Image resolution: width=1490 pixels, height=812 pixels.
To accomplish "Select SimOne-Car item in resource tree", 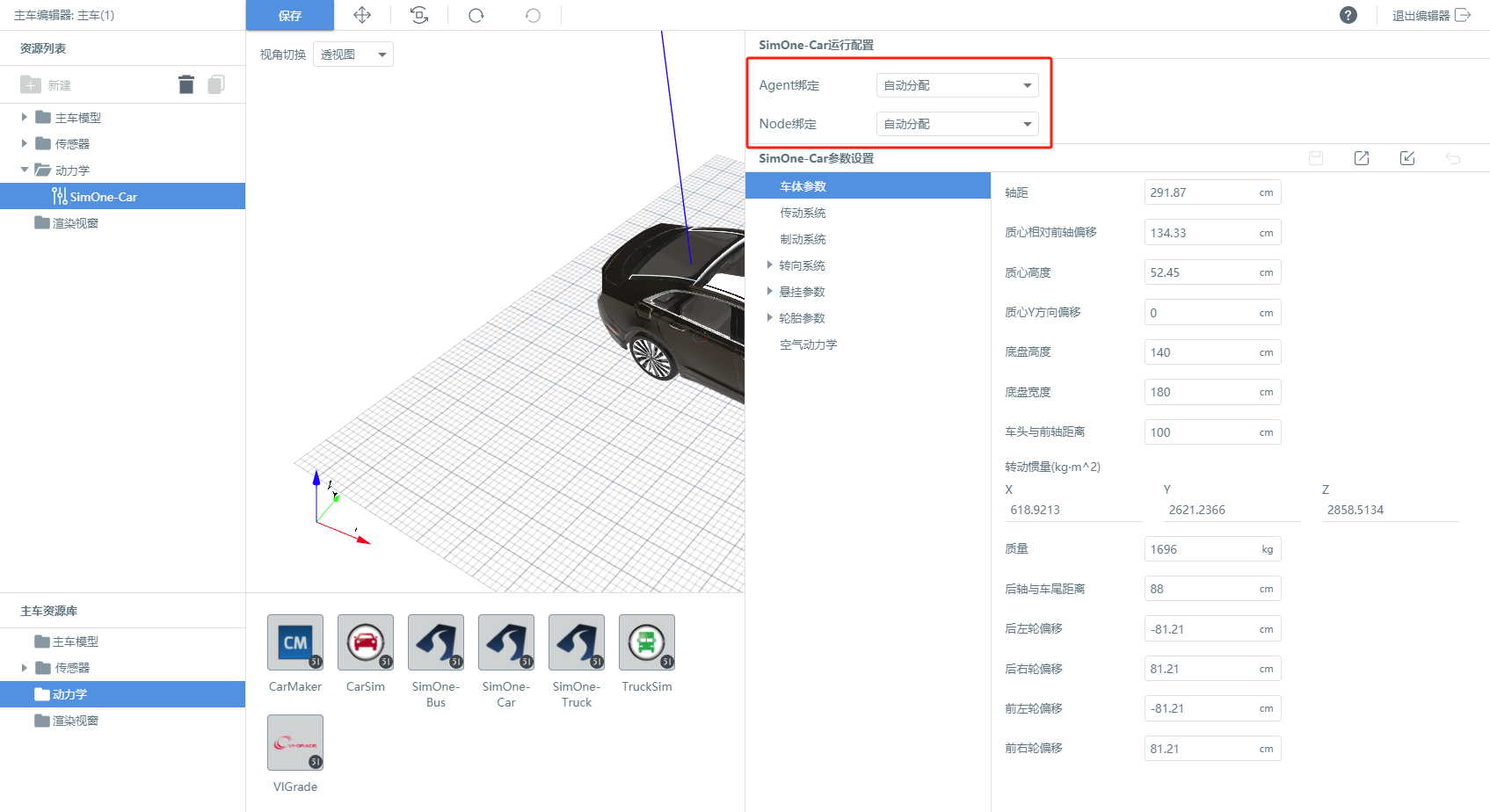I will pyautogui.click(x=122, y=196).
